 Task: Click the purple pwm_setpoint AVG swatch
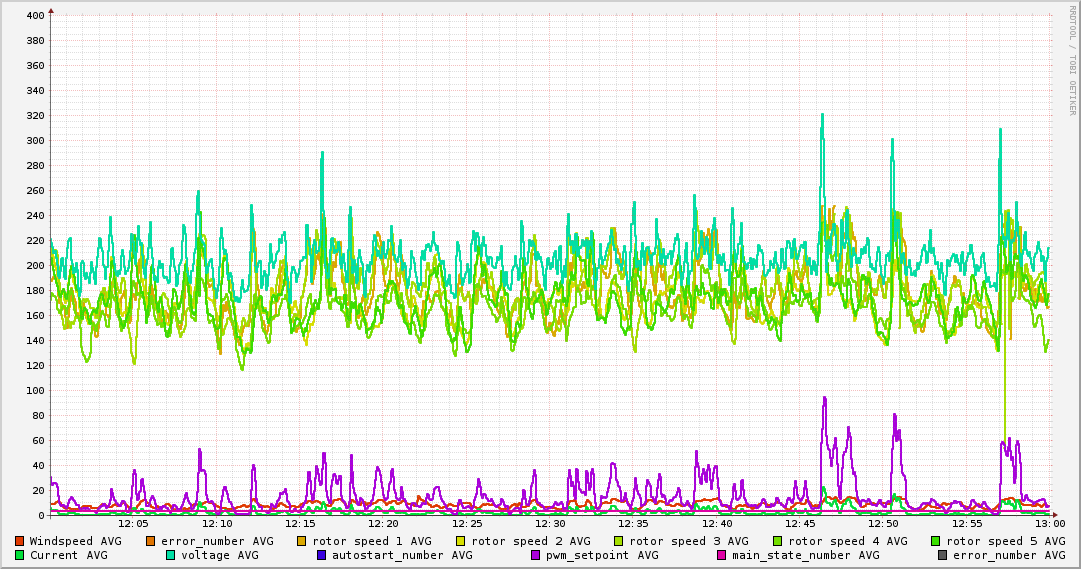[x=535, y=555]
